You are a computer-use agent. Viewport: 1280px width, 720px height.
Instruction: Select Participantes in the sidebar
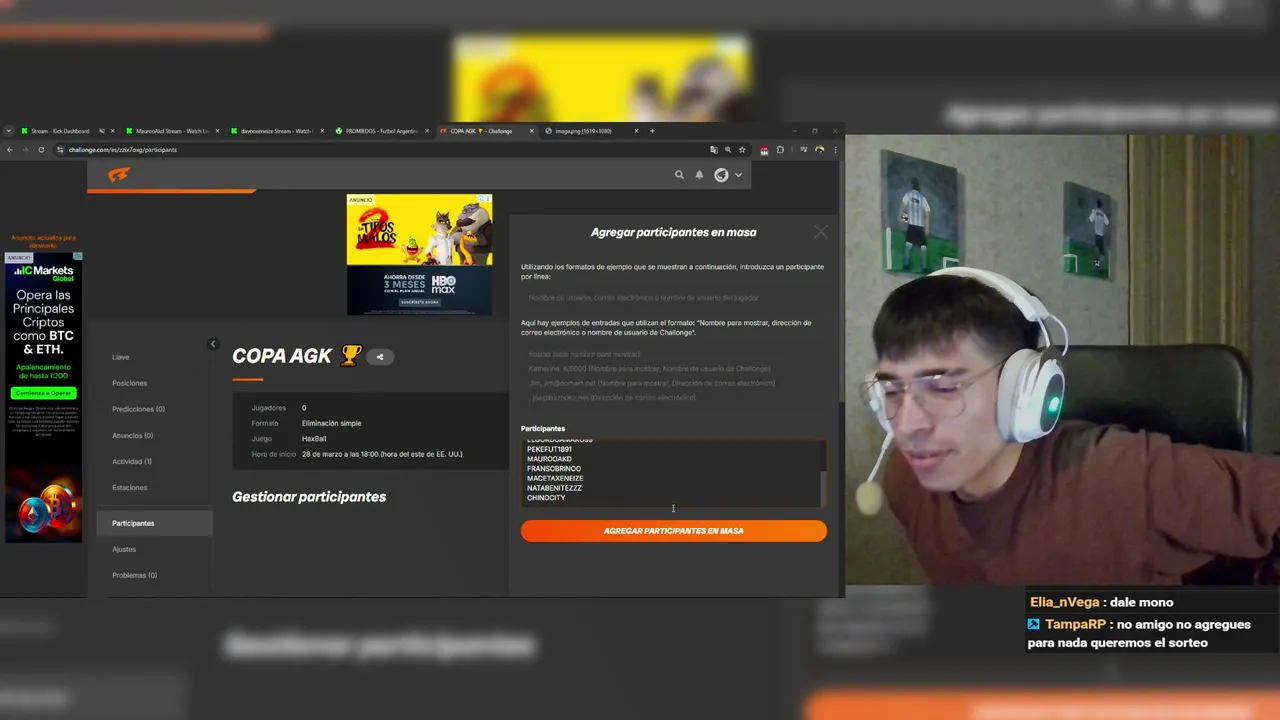tap(154, 523)
